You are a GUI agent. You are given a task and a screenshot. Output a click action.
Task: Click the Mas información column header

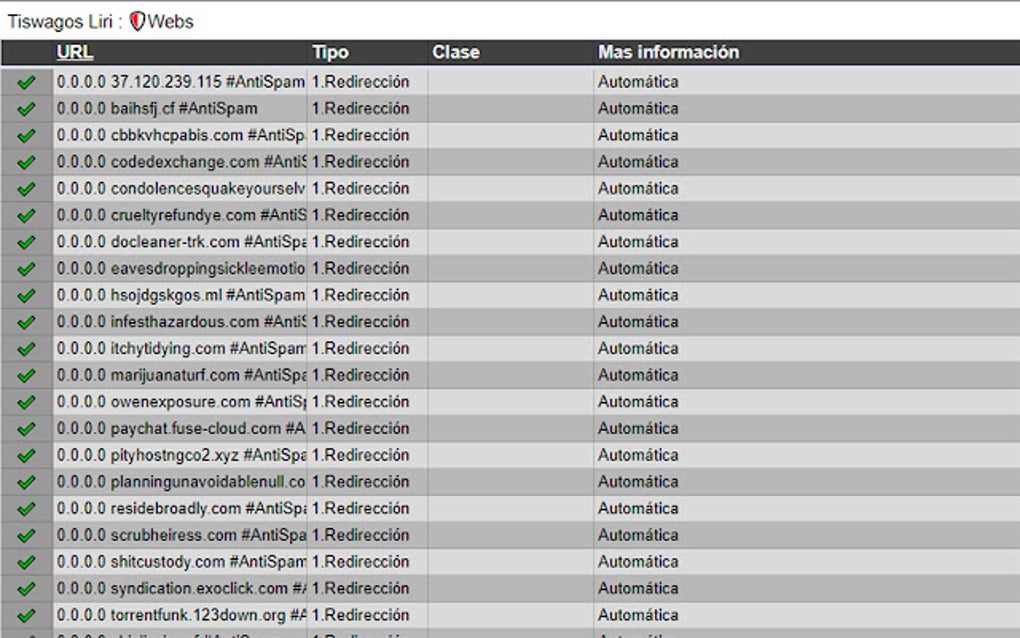click(x=668, y=52)
